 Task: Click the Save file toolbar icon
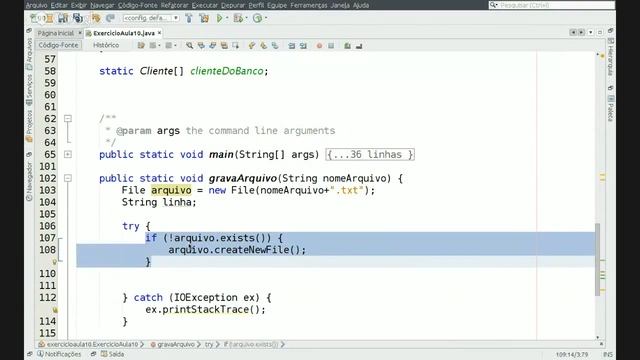(63, 18)
